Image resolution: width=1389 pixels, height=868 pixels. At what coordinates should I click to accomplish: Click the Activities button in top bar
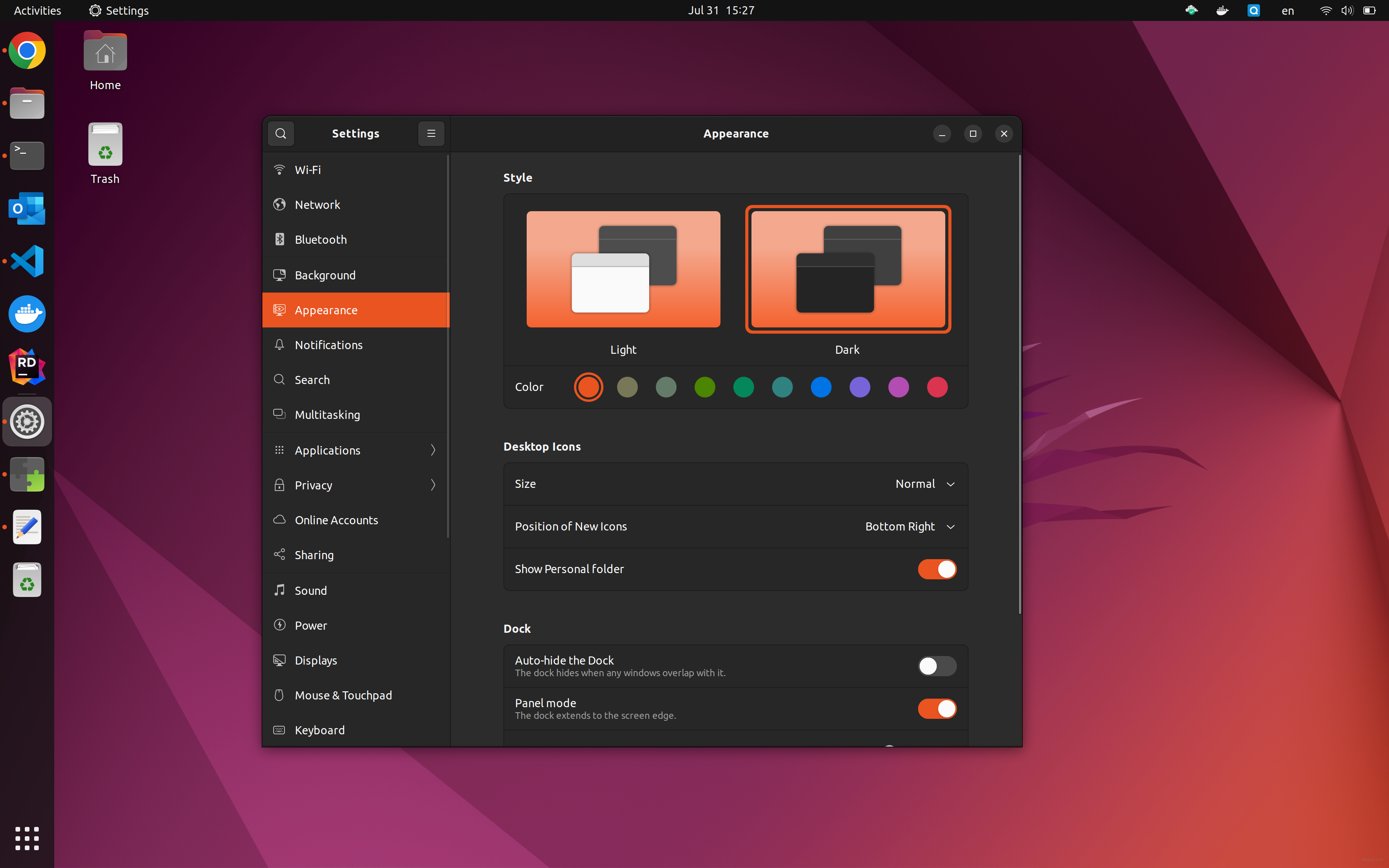coord(37,10)
